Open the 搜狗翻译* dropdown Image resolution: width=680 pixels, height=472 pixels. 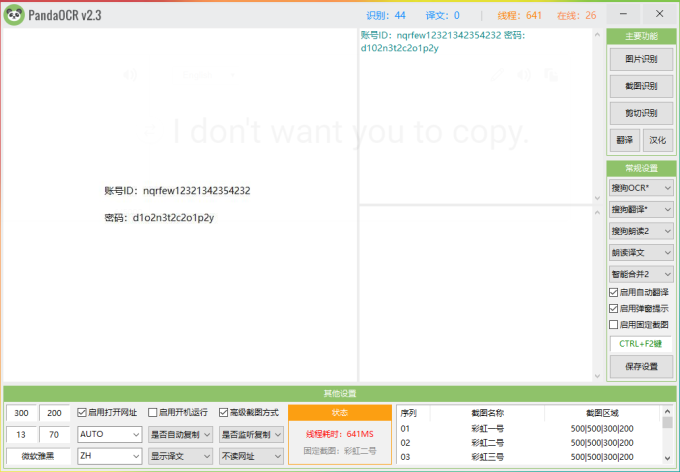641,210
